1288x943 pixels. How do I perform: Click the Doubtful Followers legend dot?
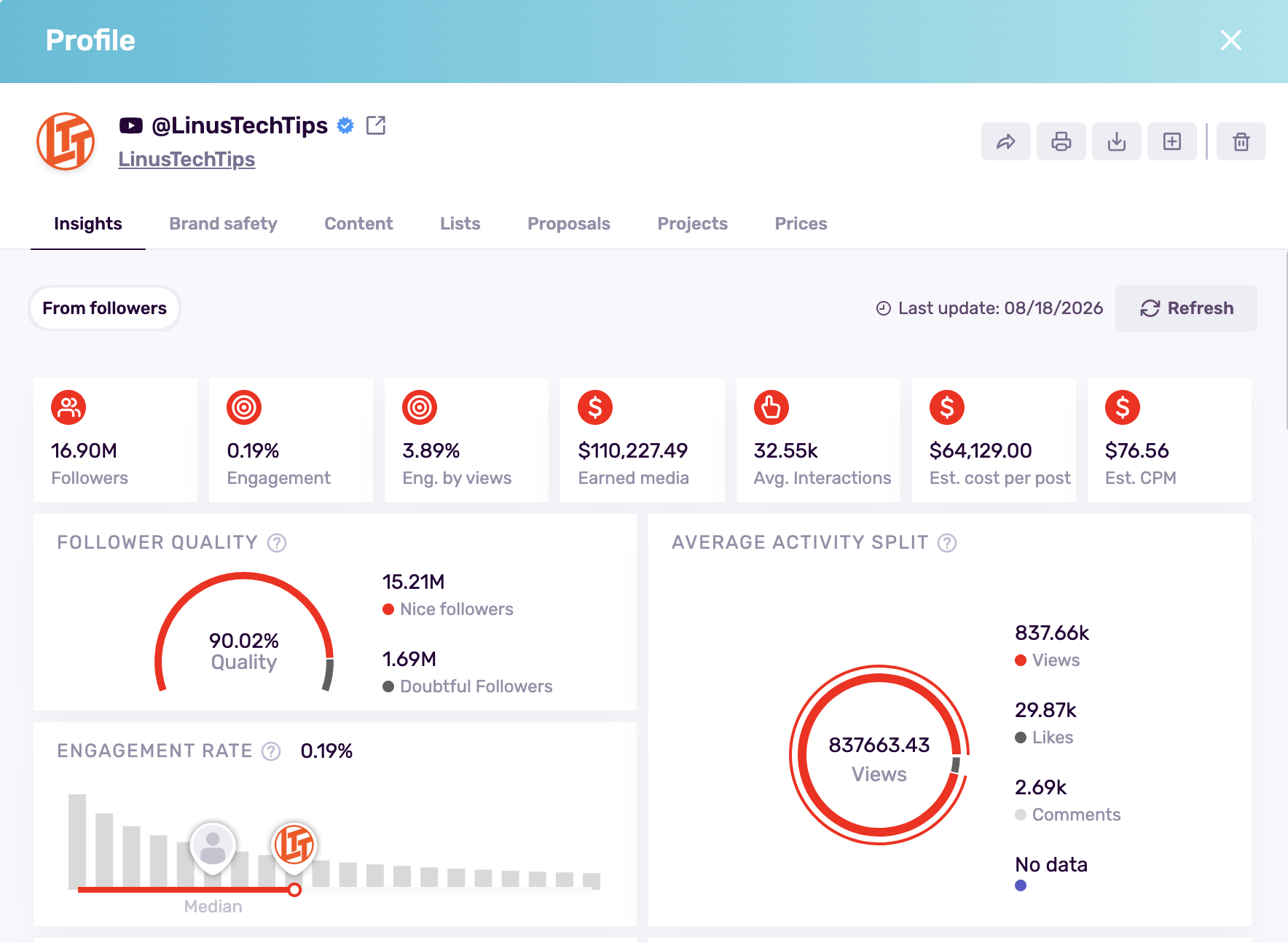point(388,686)
